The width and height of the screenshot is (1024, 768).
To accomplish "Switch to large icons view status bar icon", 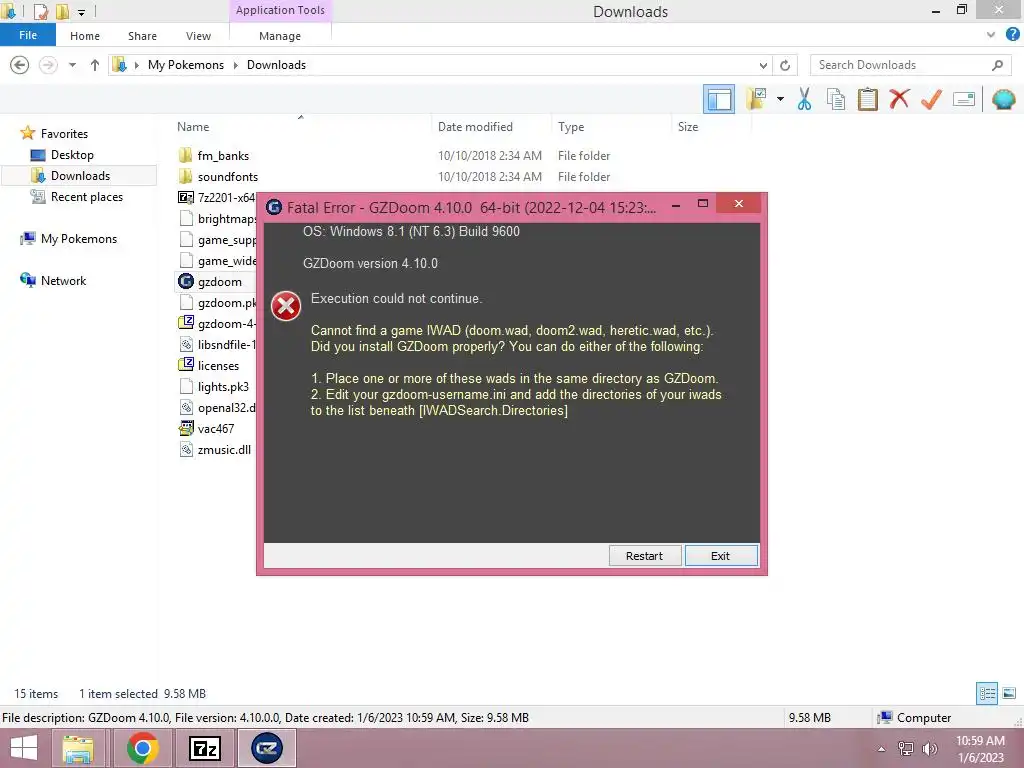I will pyautogui.click(x=1009, y=693).
